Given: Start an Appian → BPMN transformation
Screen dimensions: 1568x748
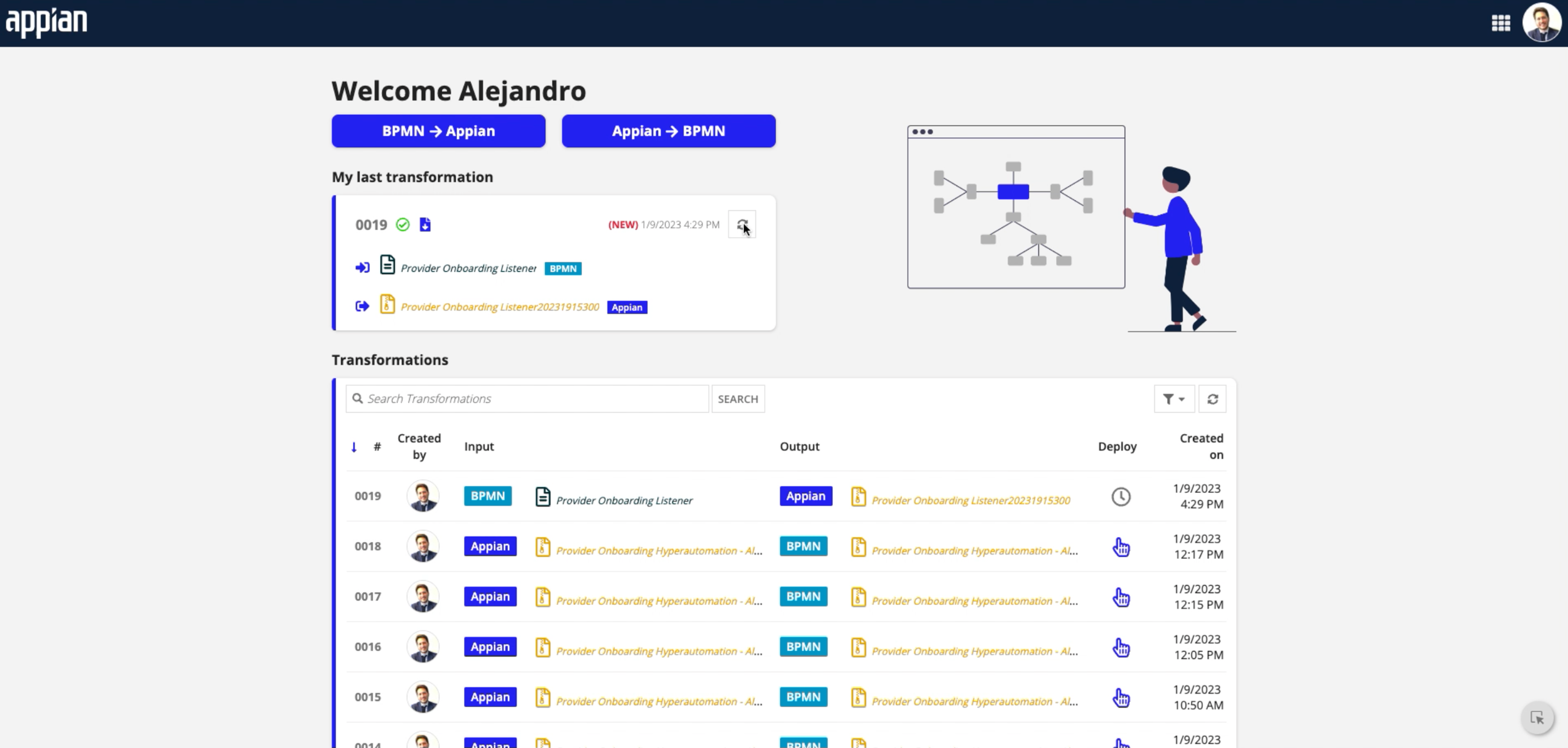Looking at the screenshot, I should pyautogui.click(x=668, y=131).
